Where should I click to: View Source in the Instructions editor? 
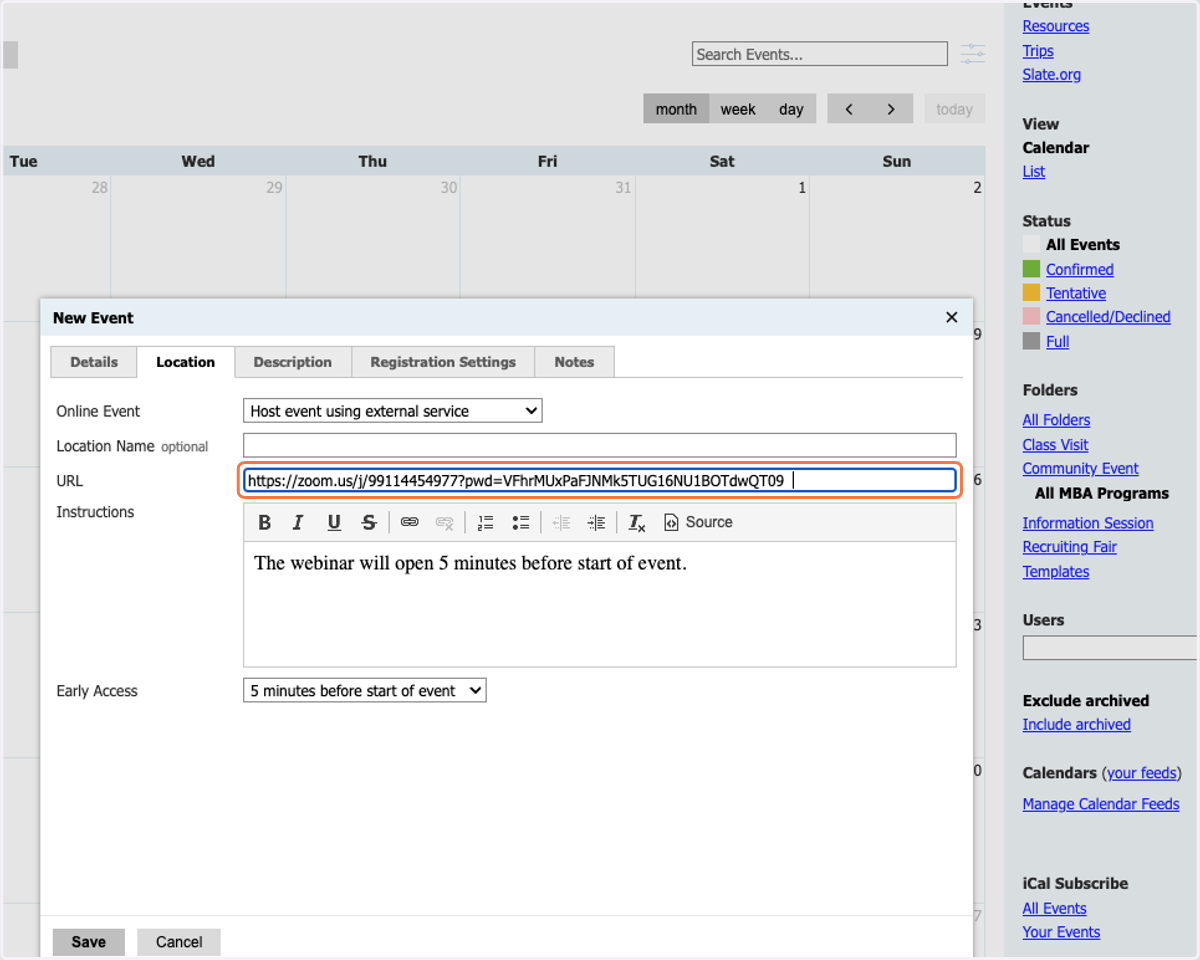coord(698,522)
